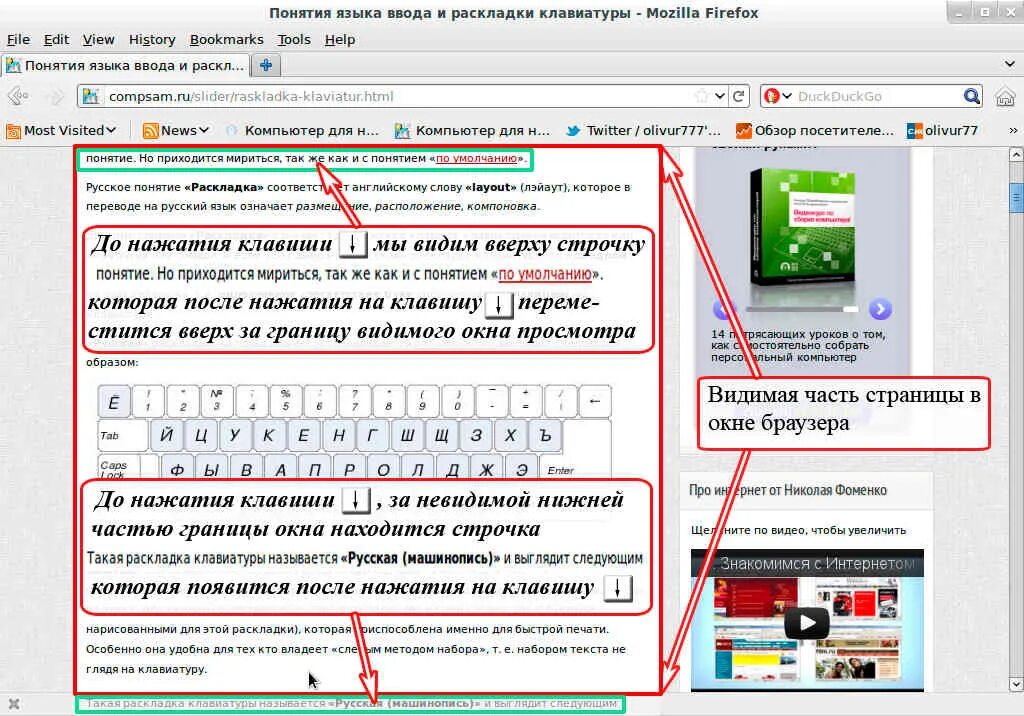Close the Firefox window

(1010, 11)
